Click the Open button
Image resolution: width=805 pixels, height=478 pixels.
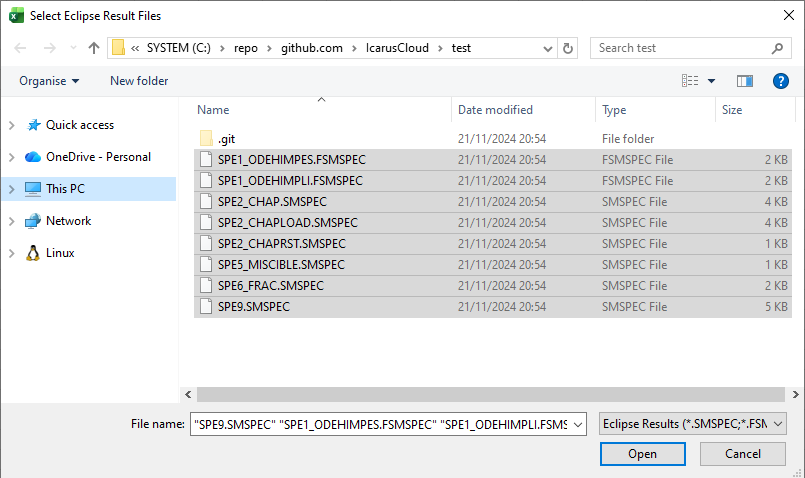click(x=642, y=454)
